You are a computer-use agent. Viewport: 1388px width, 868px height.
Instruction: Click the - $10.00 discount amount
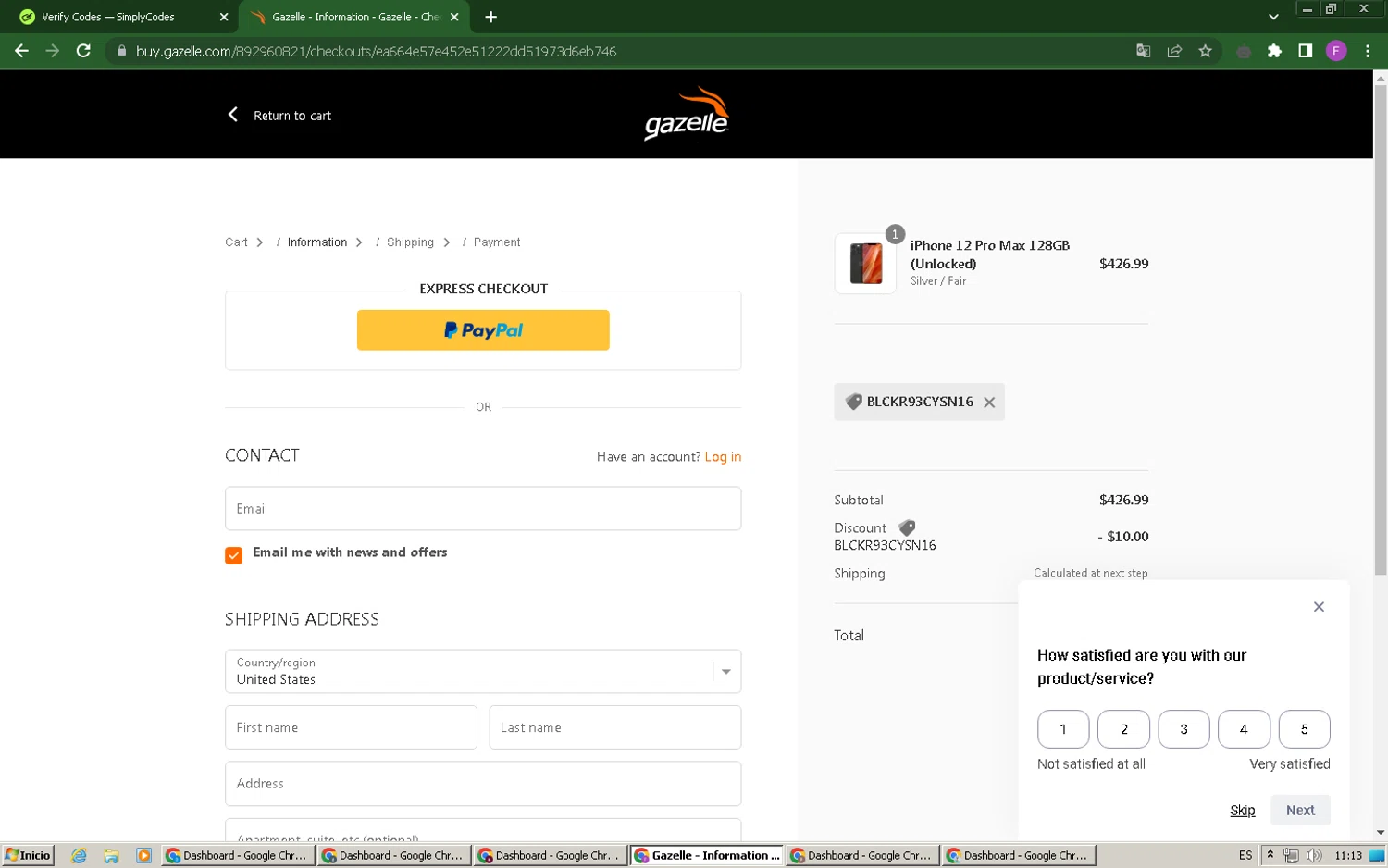[1122, 537]
